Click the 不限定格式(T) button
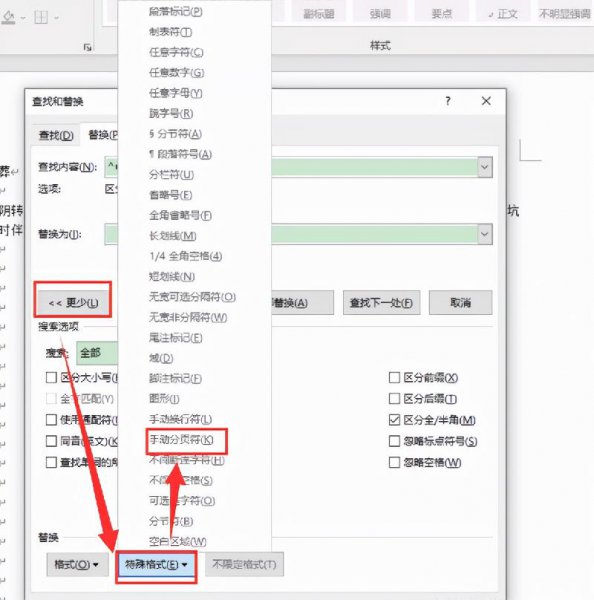Image resolution: width=594 pixels, height=600 pixels. 244,564
